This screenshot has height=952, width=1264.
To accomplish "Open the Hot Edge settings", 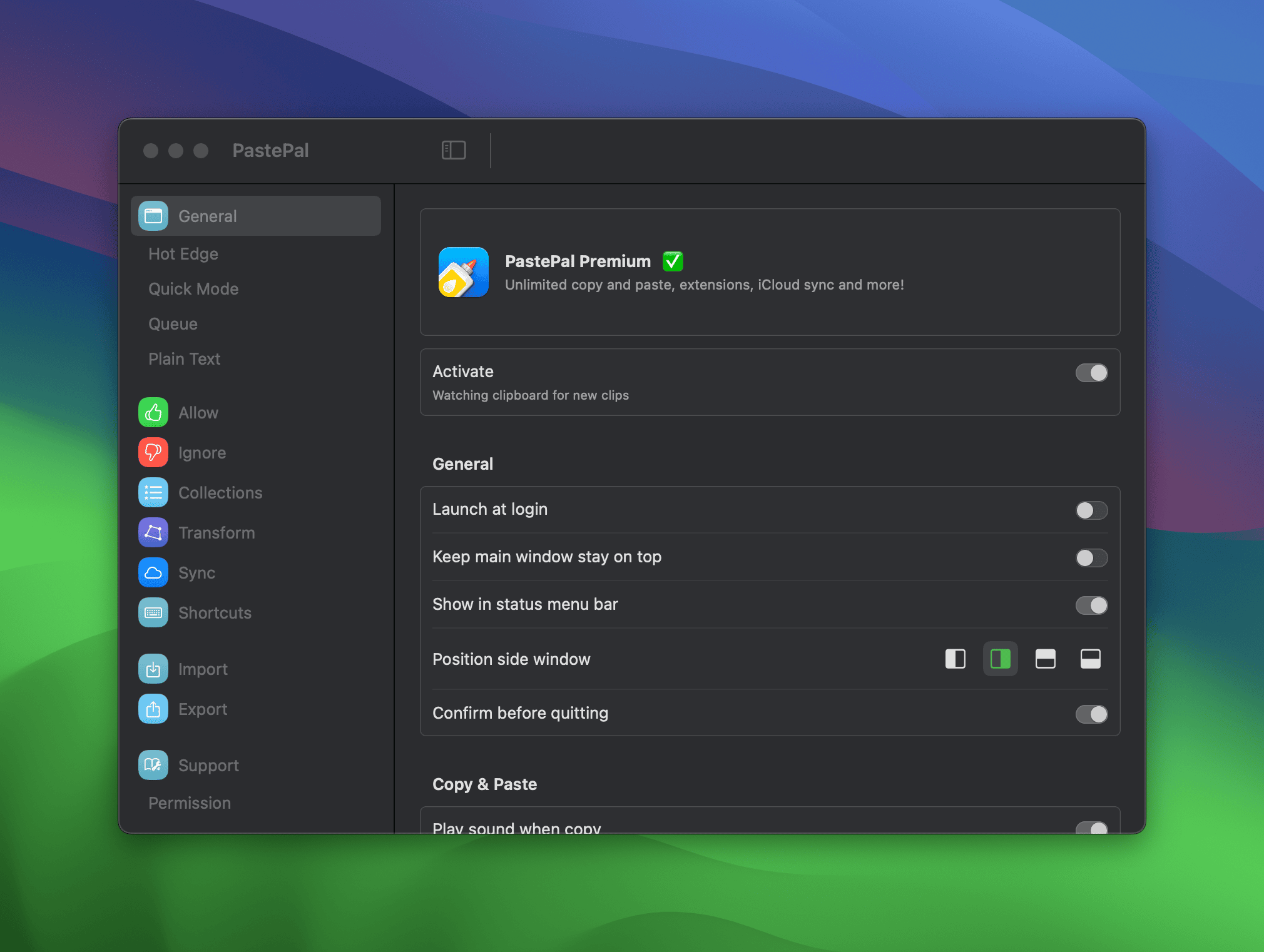I will click(183, 253).
